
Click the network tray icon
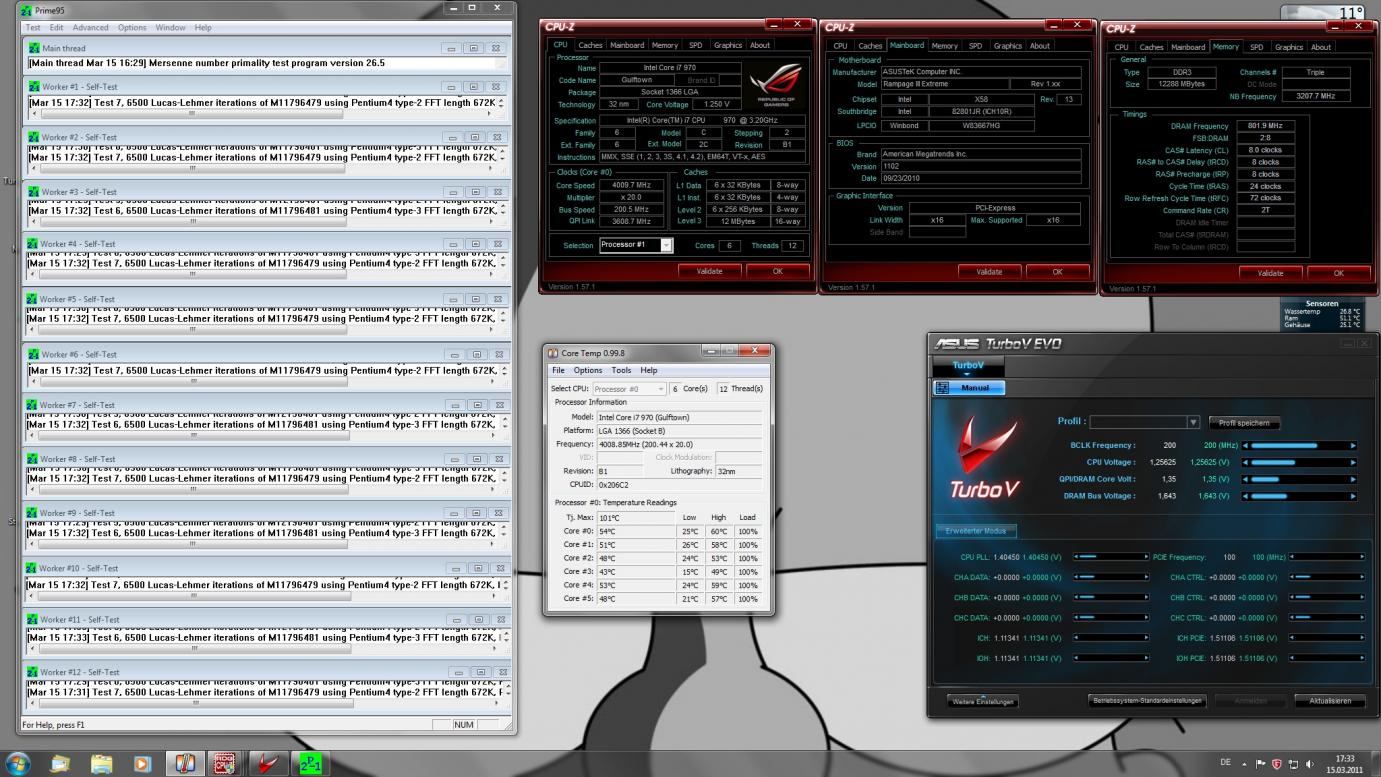(x=1293, y=764)
